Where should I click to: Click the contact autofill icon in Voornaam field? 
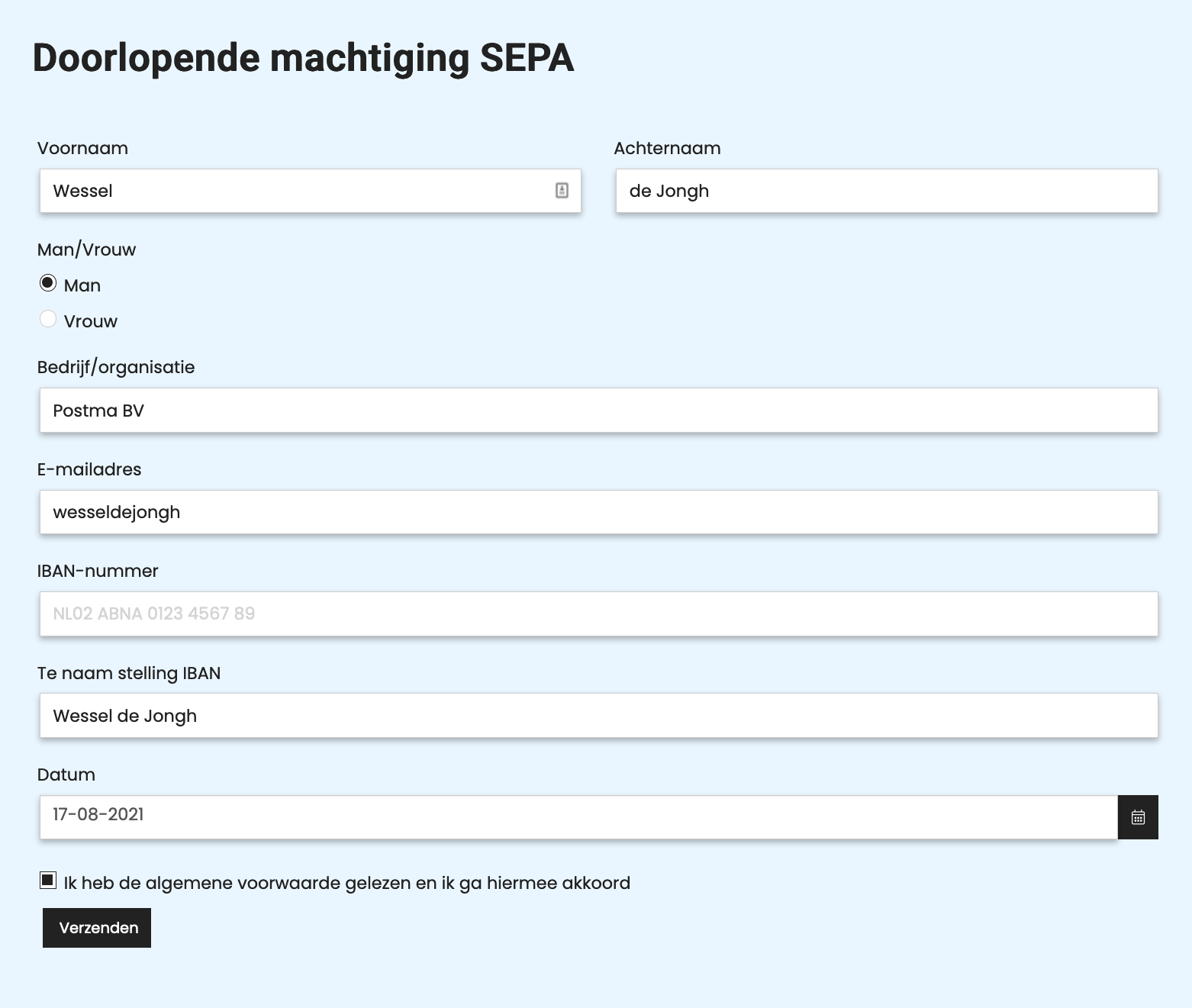pos(562,192)
